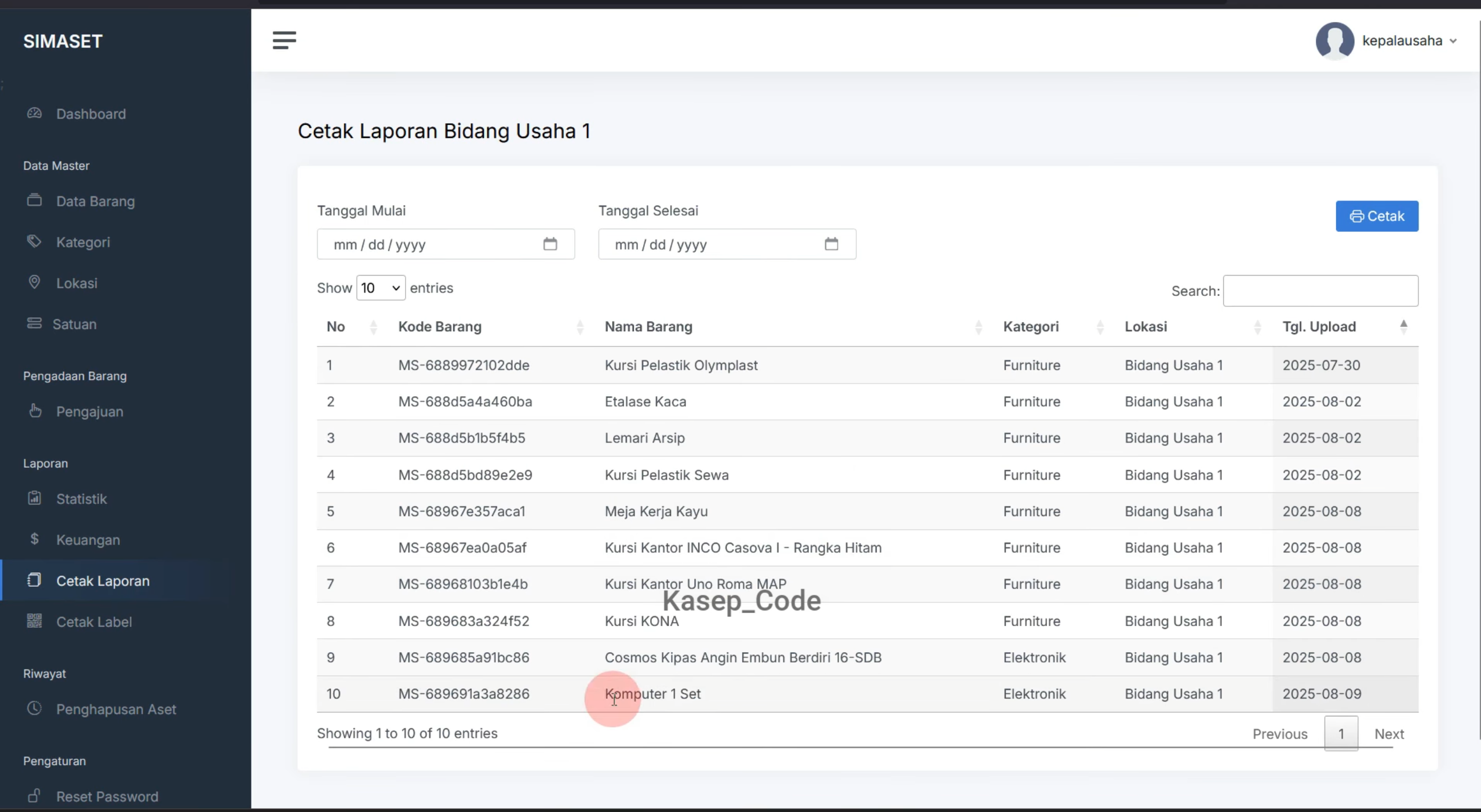1481x812 pixels.
Task: Open Tanggal Selesai calendar picker icon
Action: pyautogui.click(x=831, y=244)
